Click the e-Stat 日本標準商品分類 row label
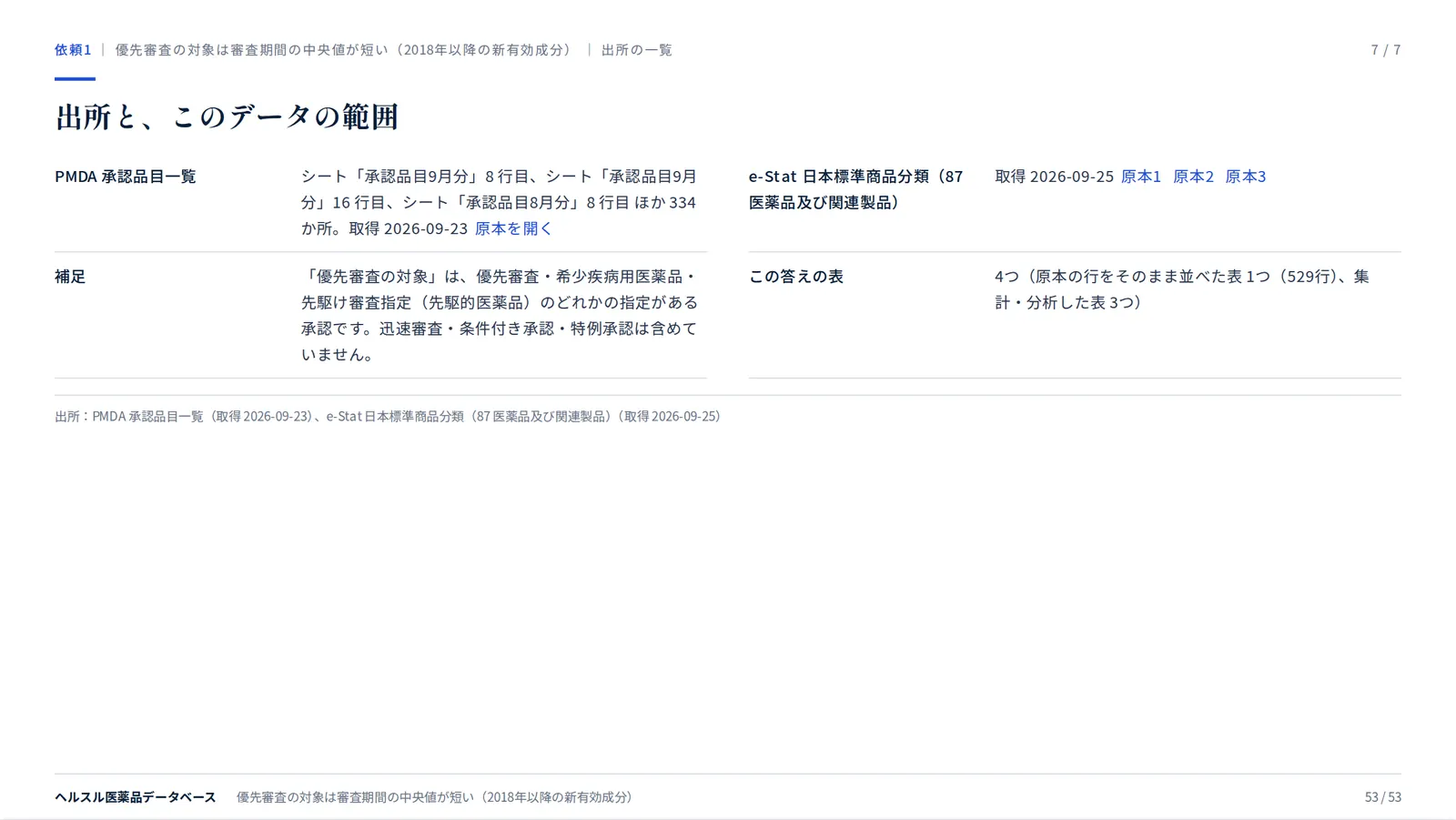Screen dimensions: 1456x820 point(855,189)
